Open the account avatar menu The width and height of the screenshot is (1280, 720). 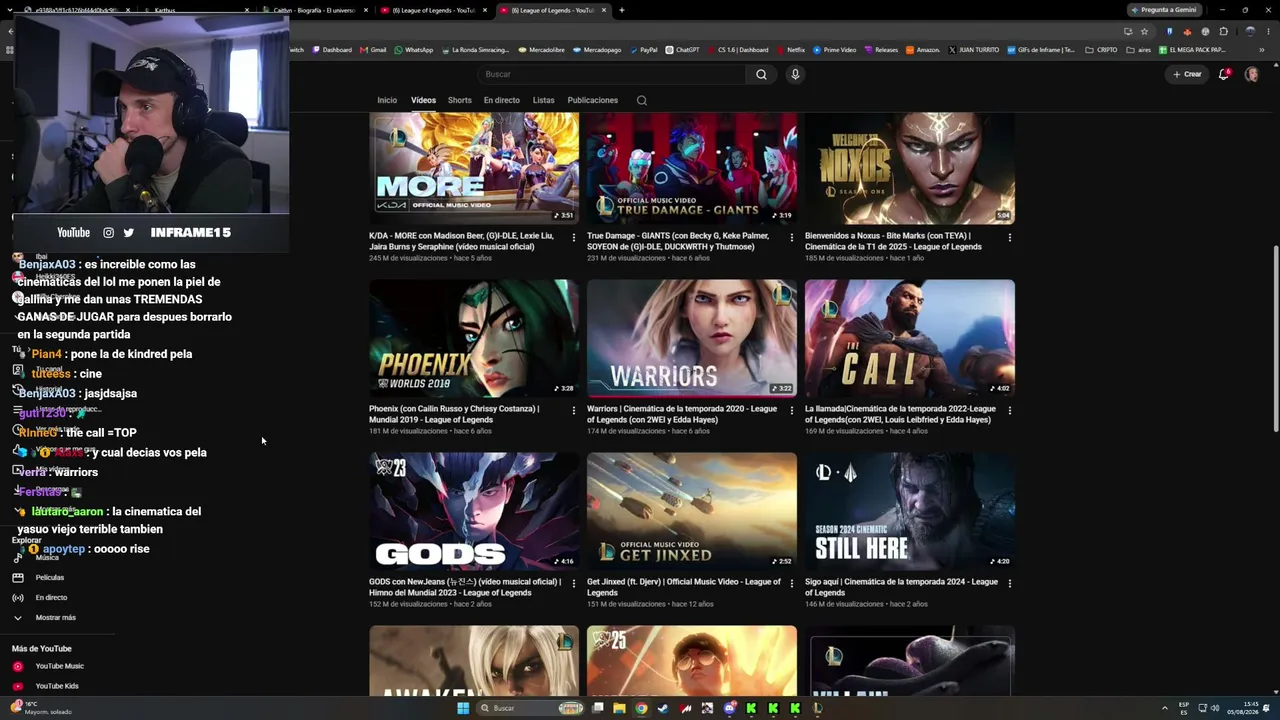click(1251, 74)
